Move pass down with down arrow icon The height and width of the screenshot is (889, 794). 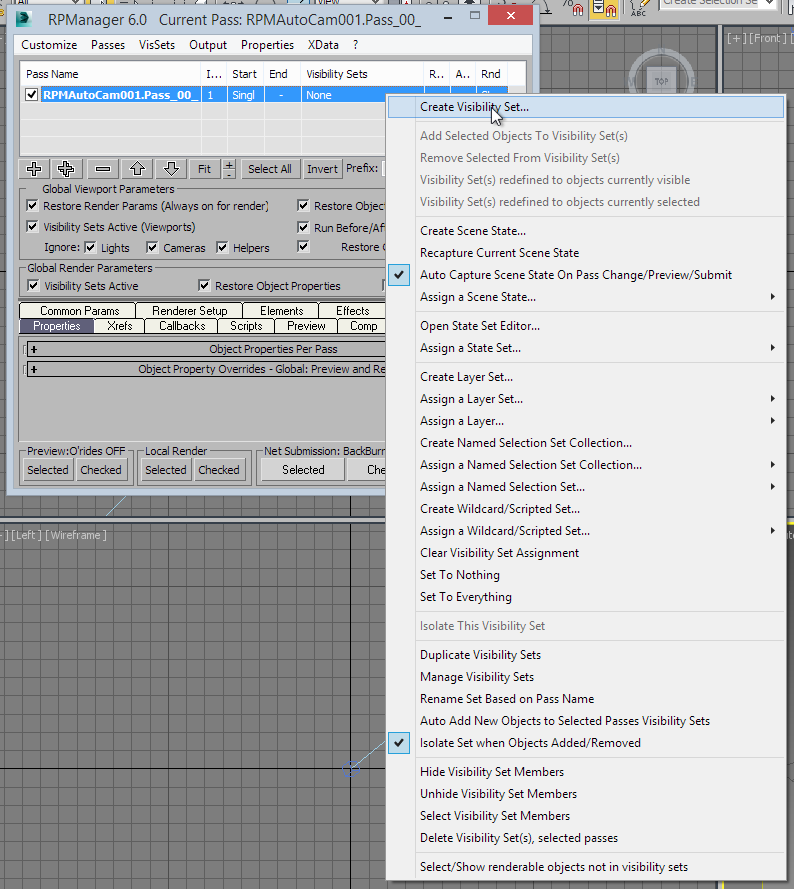click(171, 169)
